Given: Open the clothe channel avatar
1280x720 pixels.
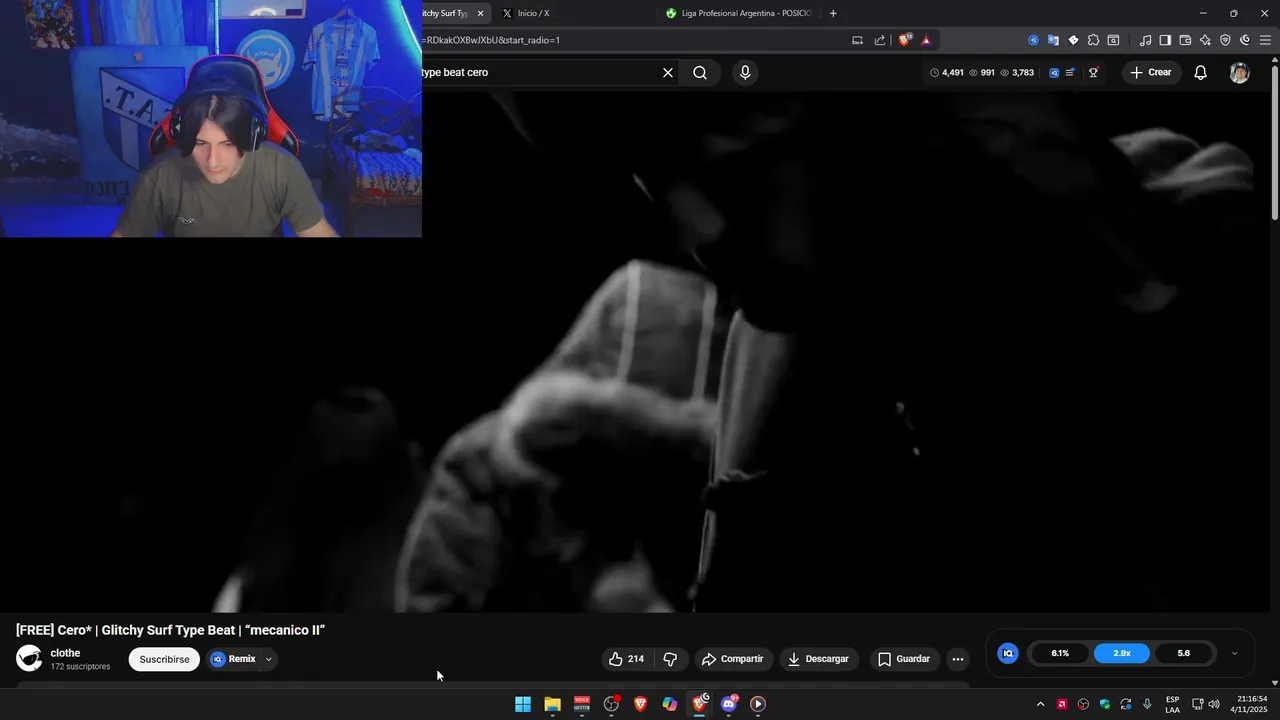Looking at the screenshot, I should click(x=29, y=658).
